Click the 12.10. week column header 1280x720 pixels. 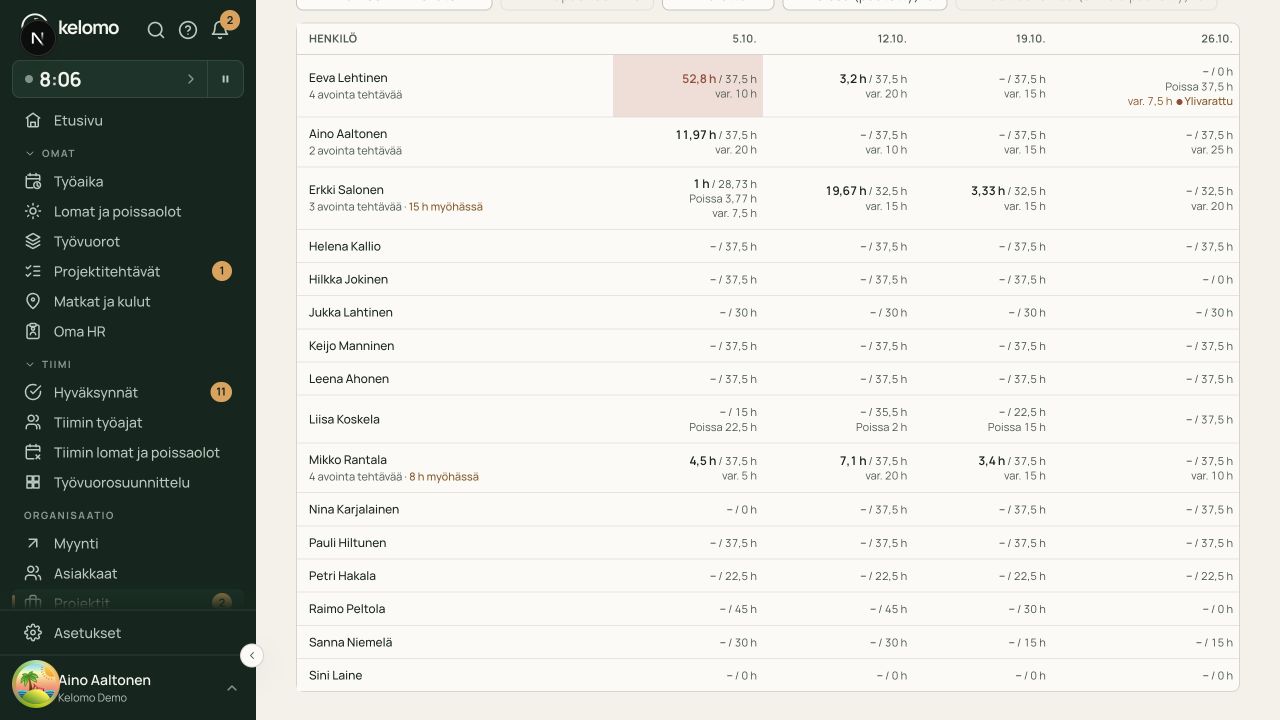[x=892, y=39]
